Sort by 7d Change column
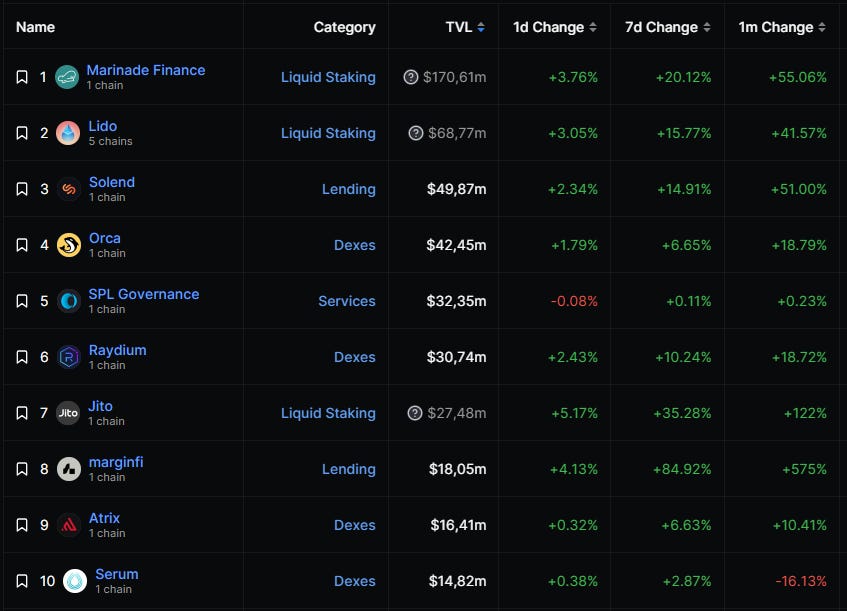Image resolution: width=847 pixels, height=611 pixels. [667, 27]
